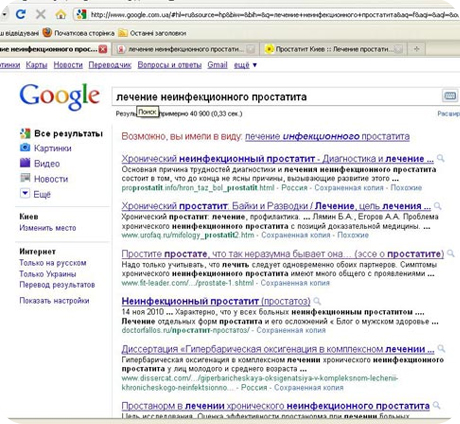Open the Останні заголовки feed folder icon
The width and height of the screenshot is (460, 424).
pyautogui.click(x=123, y=33)
